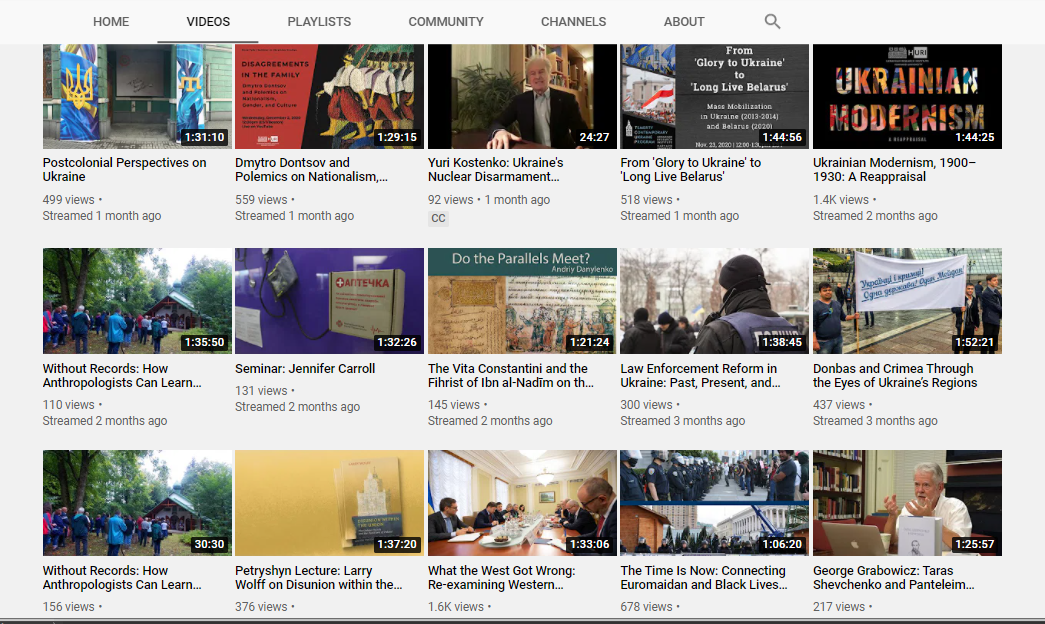
Task: Click Without Records title with 156 views
Action: 122,577
